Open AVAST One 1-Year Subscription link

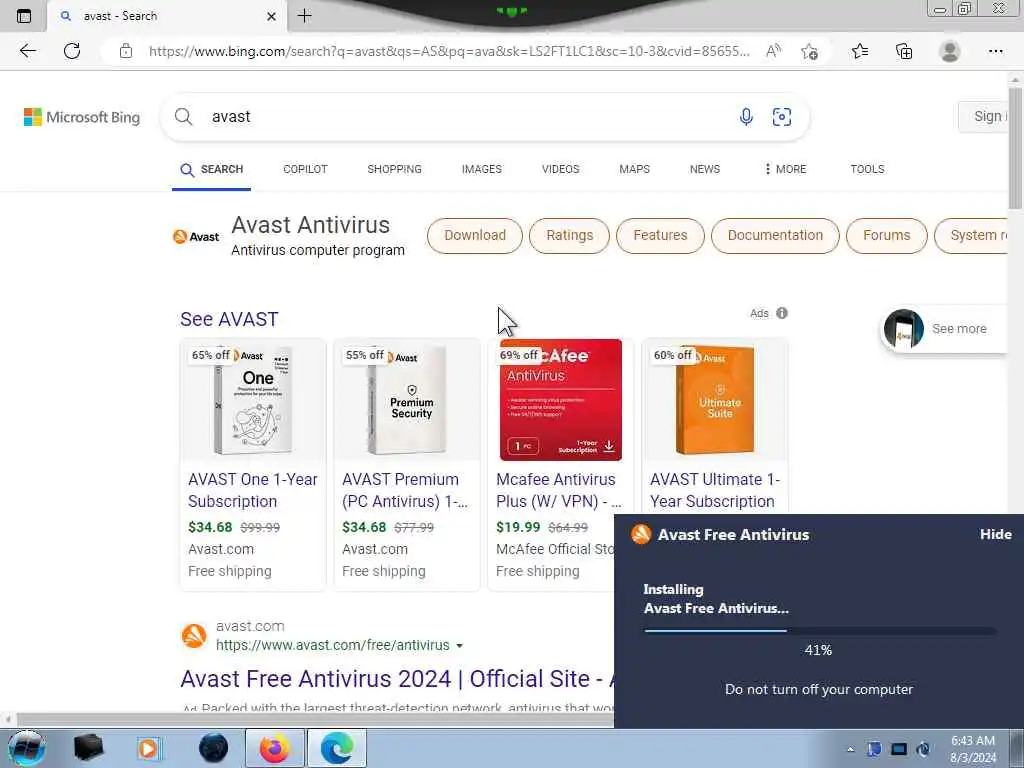click(x=253, y=490)
